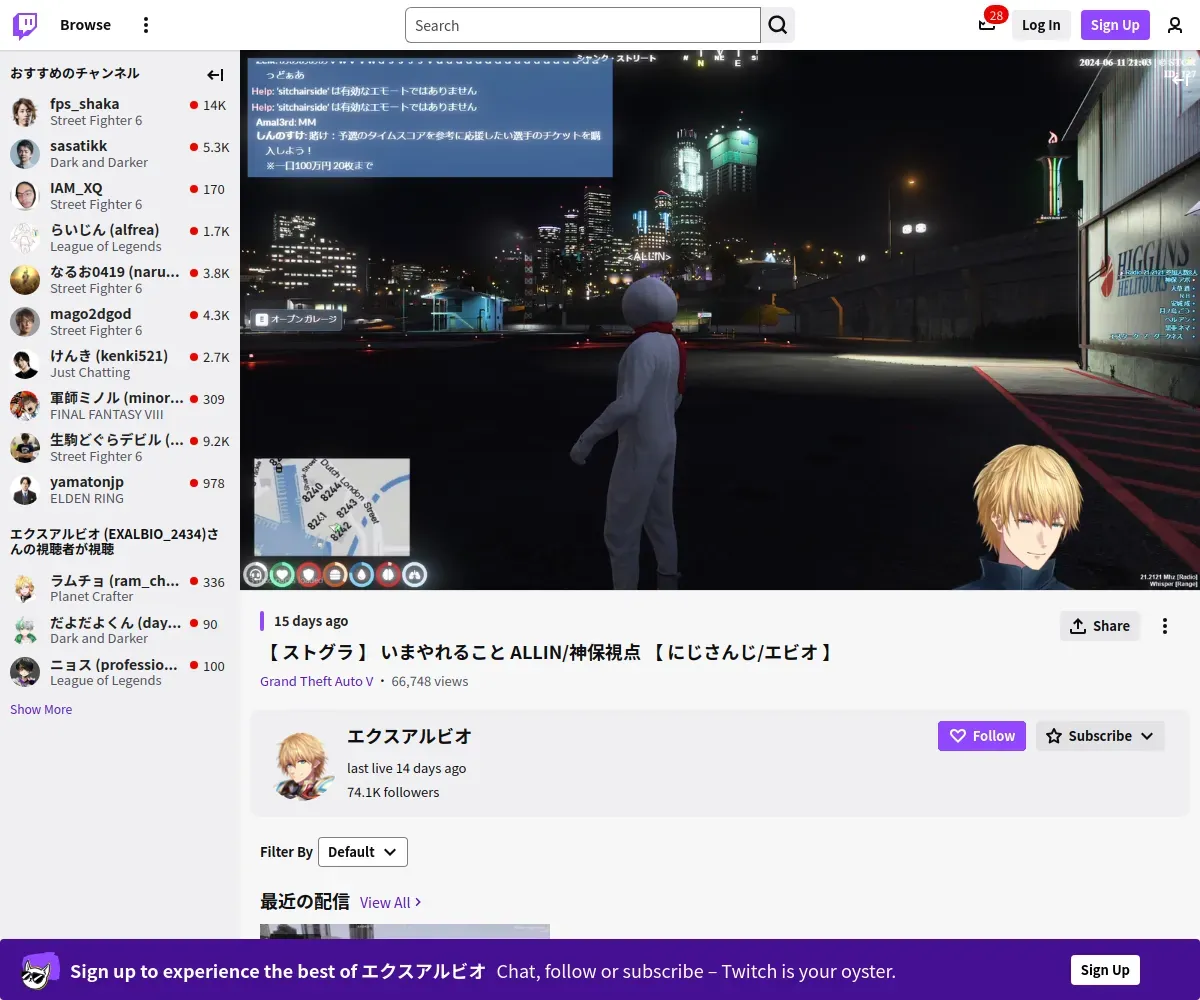Open the three-dot menu beside Browse
The height and width of the screenshot is (1000, 1200).
coord(146,25)
